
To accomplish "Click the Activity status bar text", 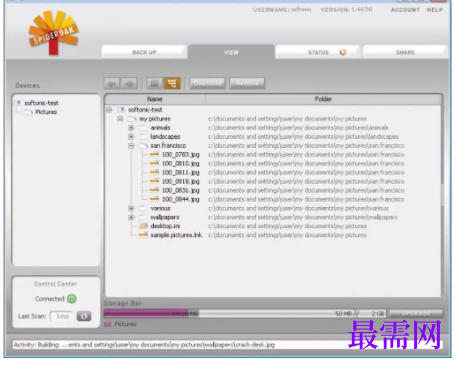I will 144,345.
